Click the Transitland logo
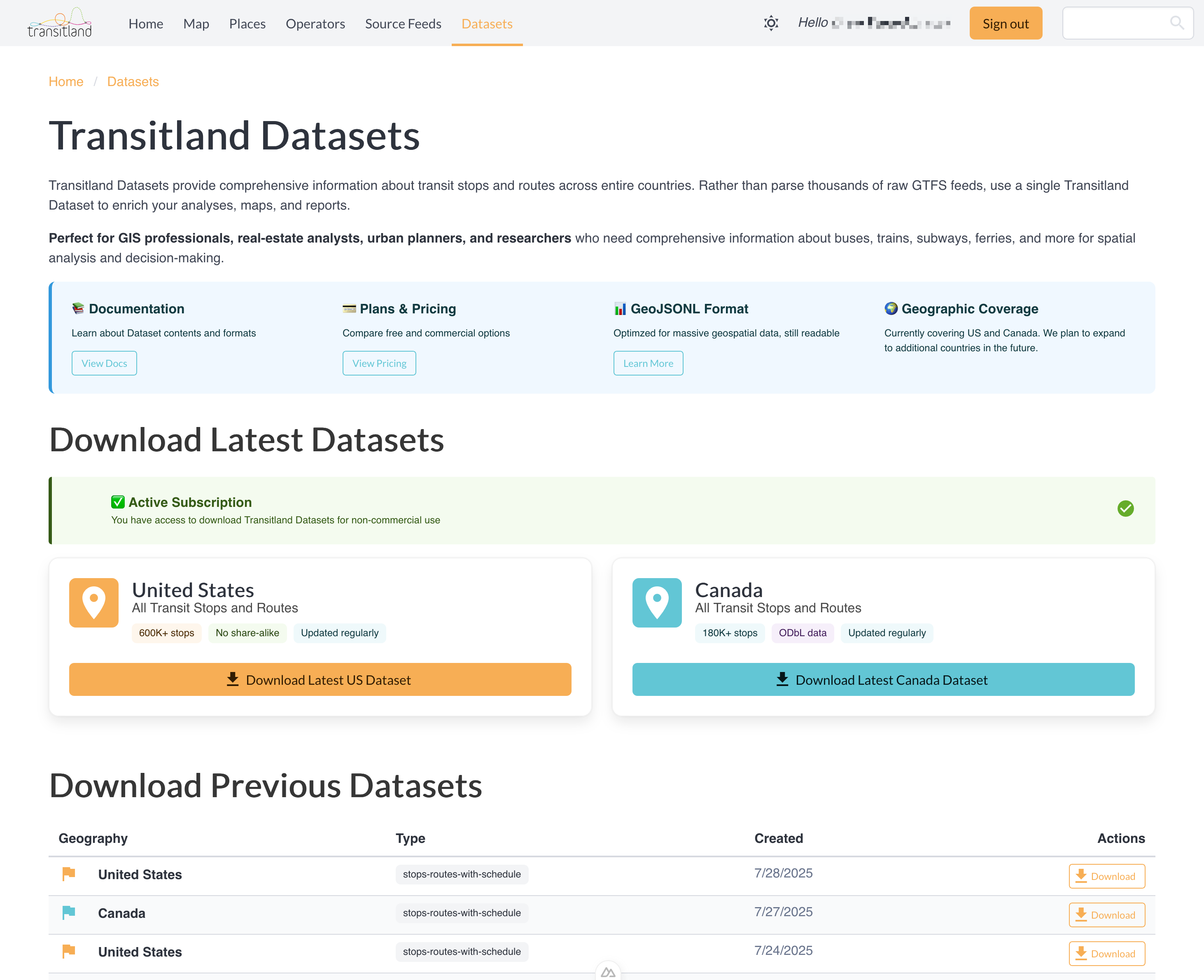Screen dimensions: 1204x980 [x=60, y=23]
